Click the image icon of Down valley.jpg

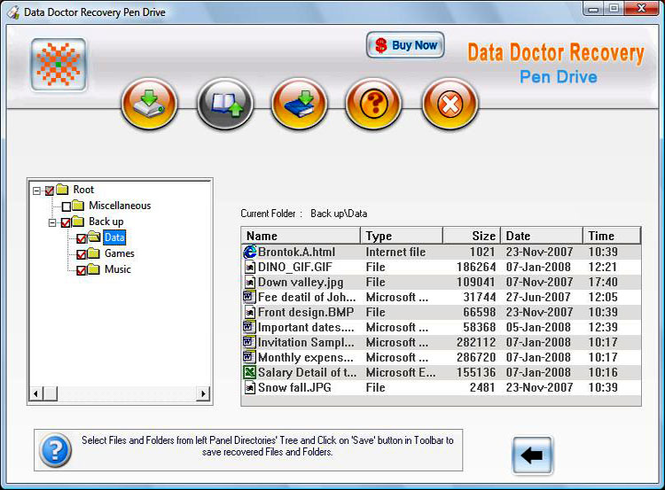250,282
